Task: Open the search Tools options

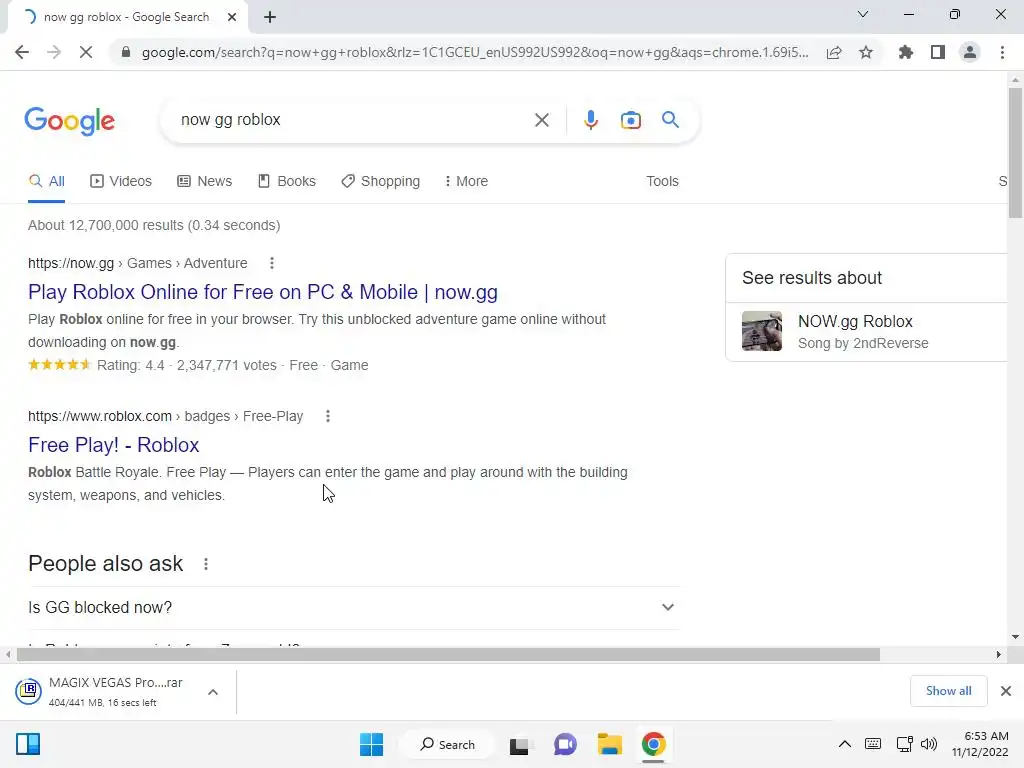Action: [x=662, y=181]
